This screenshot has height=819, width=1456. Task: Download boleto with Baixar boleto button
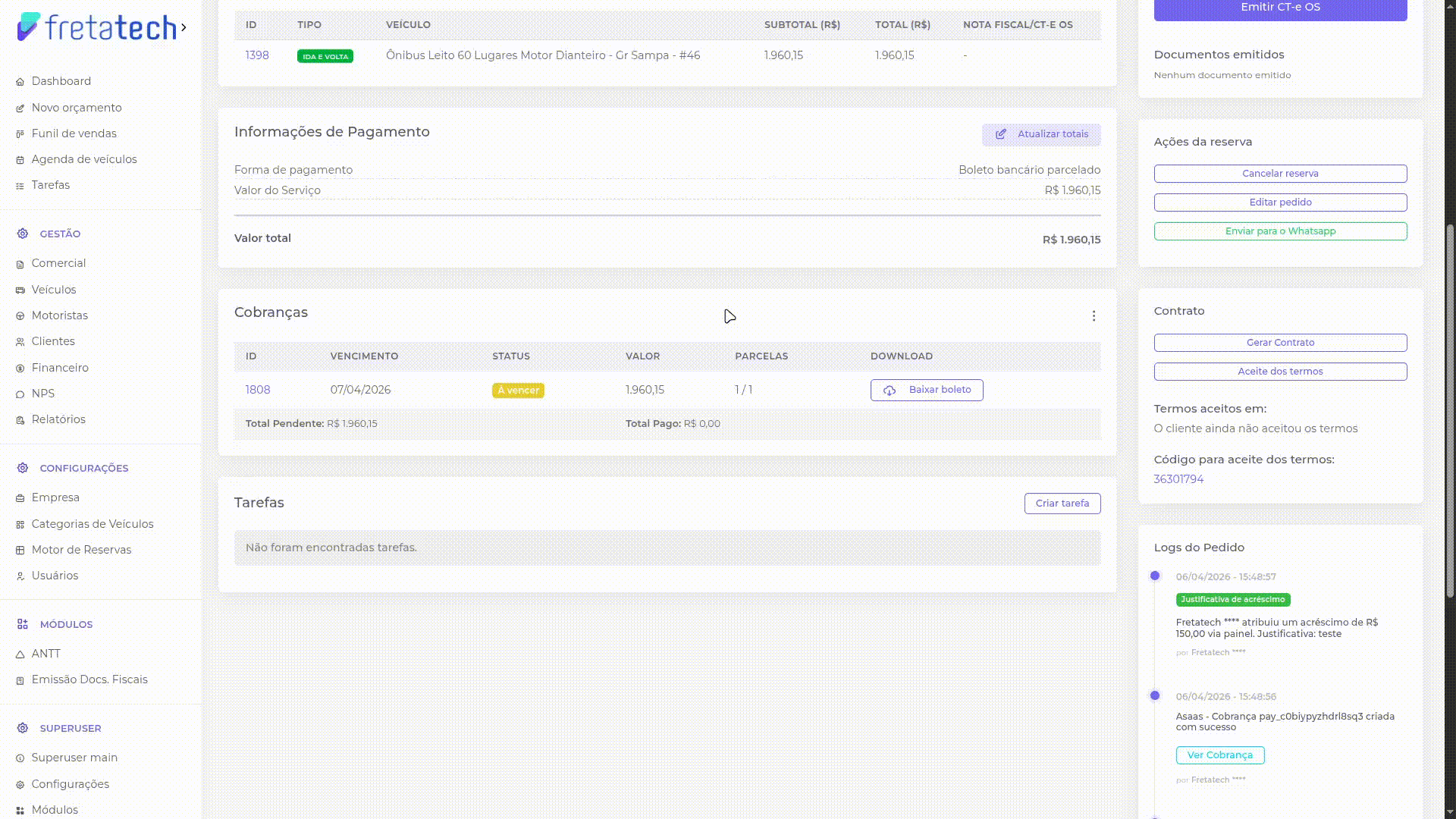click(927, 390)
